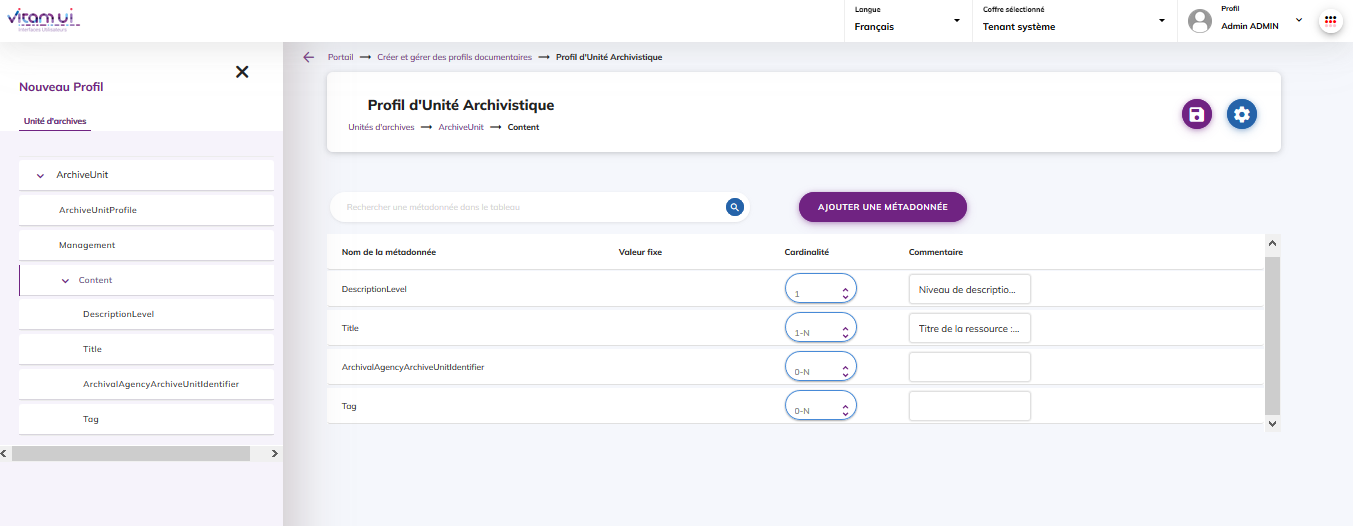Image resolution: width=1353 pixels, height=526 pixels.
Task: Open cardinality selector for Title row
Action: coord(821,329)
